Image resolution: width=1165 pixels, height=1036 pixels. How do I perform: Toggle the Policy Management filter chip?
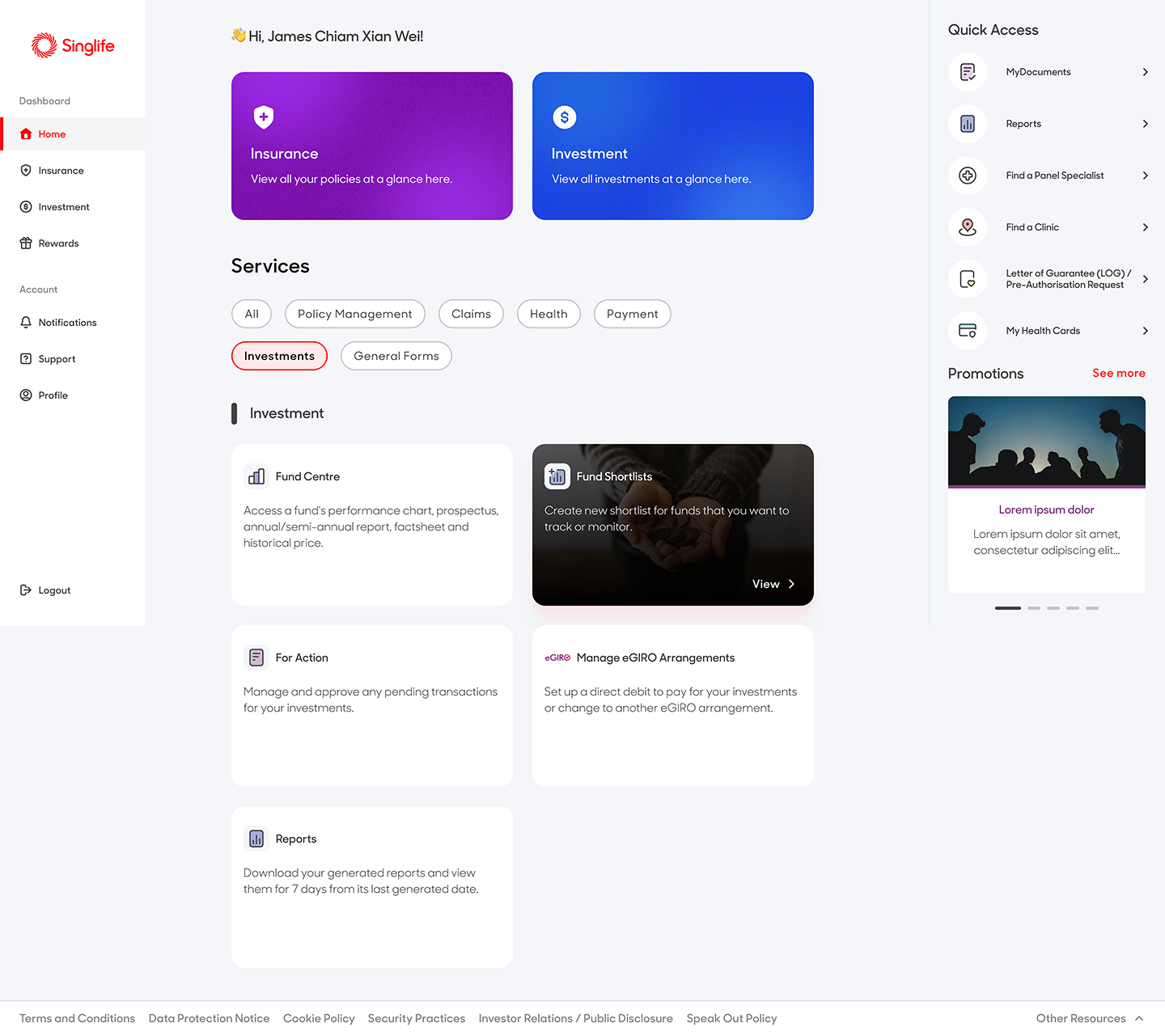(354, 314)
